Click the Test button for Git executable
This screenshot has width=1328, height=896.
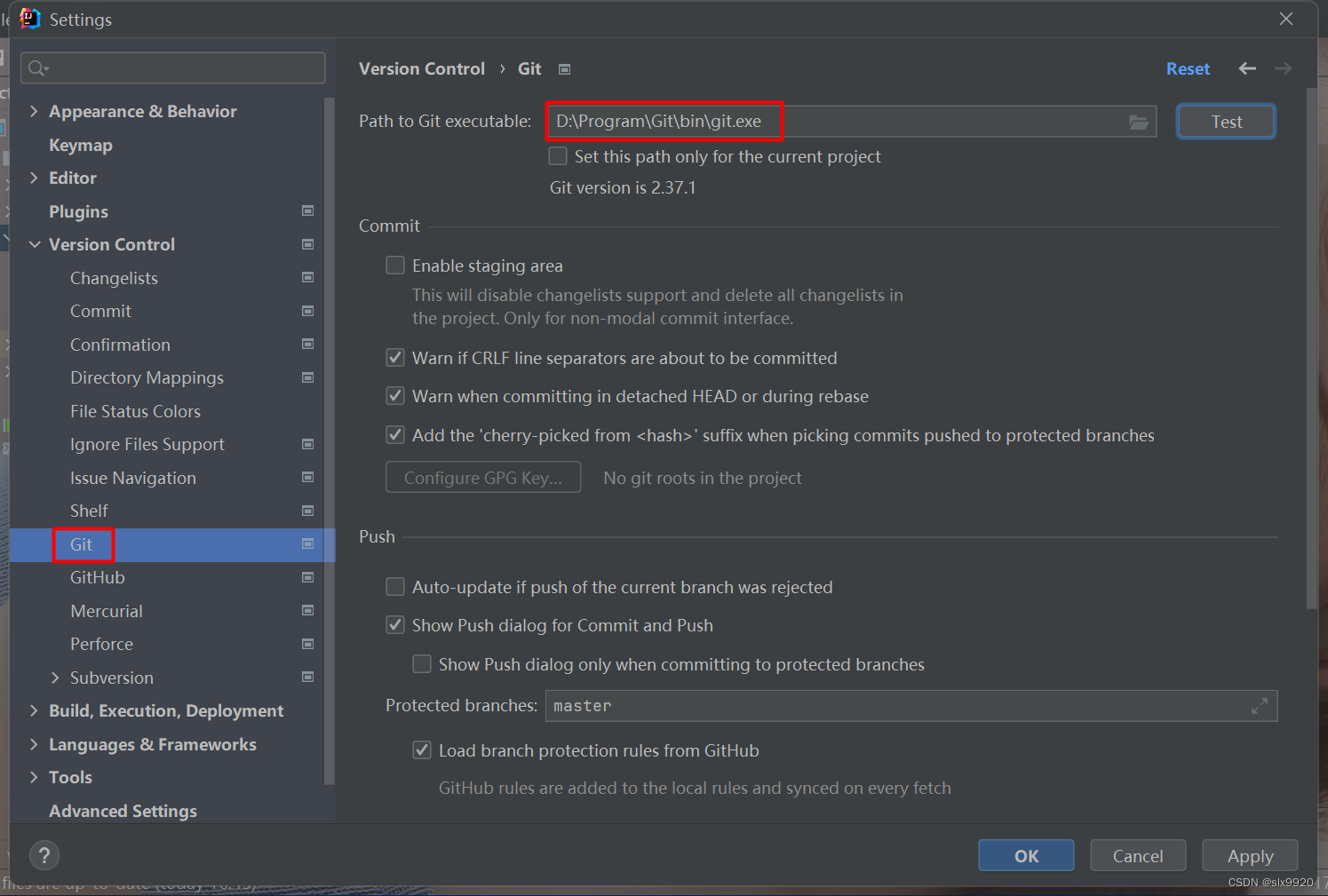pyautogui.click(x=1226, y=122)
